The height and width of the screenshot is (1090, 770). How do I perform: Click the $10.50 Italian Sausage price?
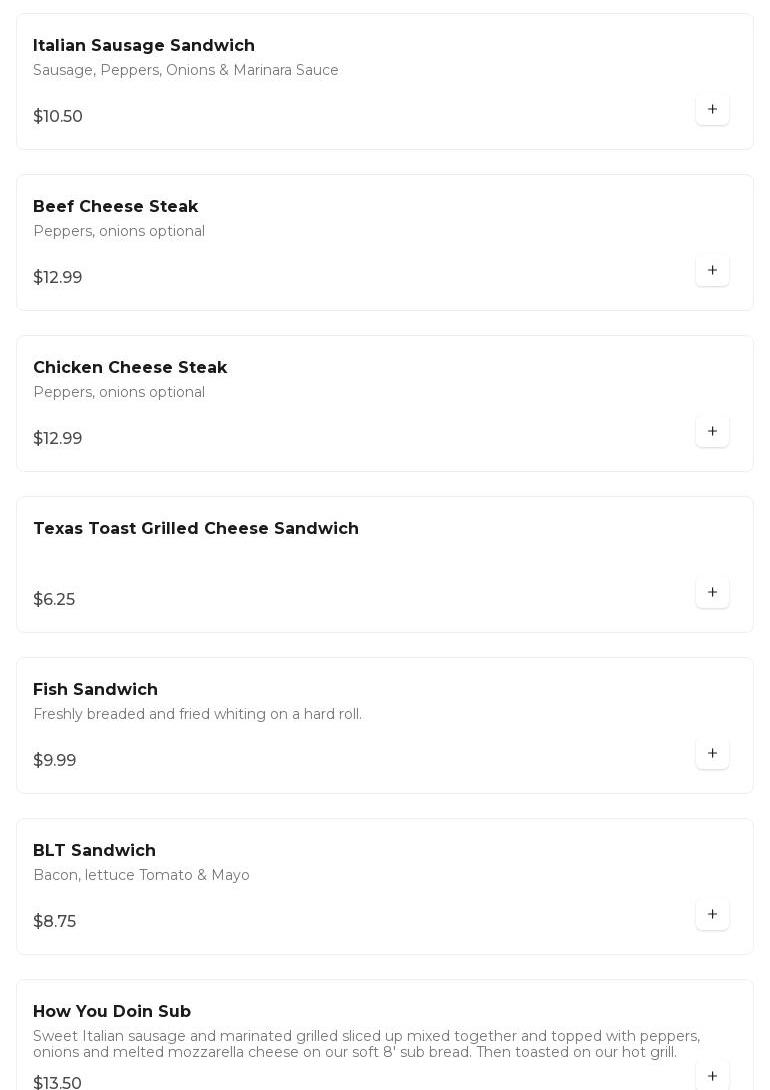click(58, 117)
